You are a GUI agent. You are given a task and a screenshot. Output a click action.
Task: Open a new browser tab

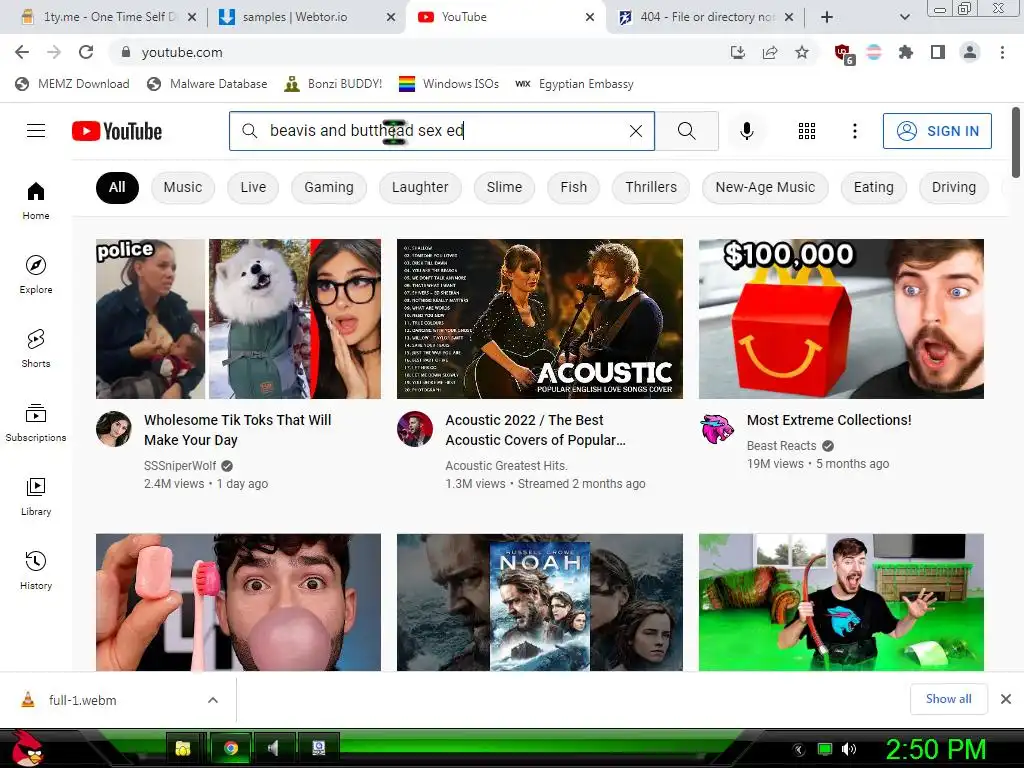pos(827,17)
